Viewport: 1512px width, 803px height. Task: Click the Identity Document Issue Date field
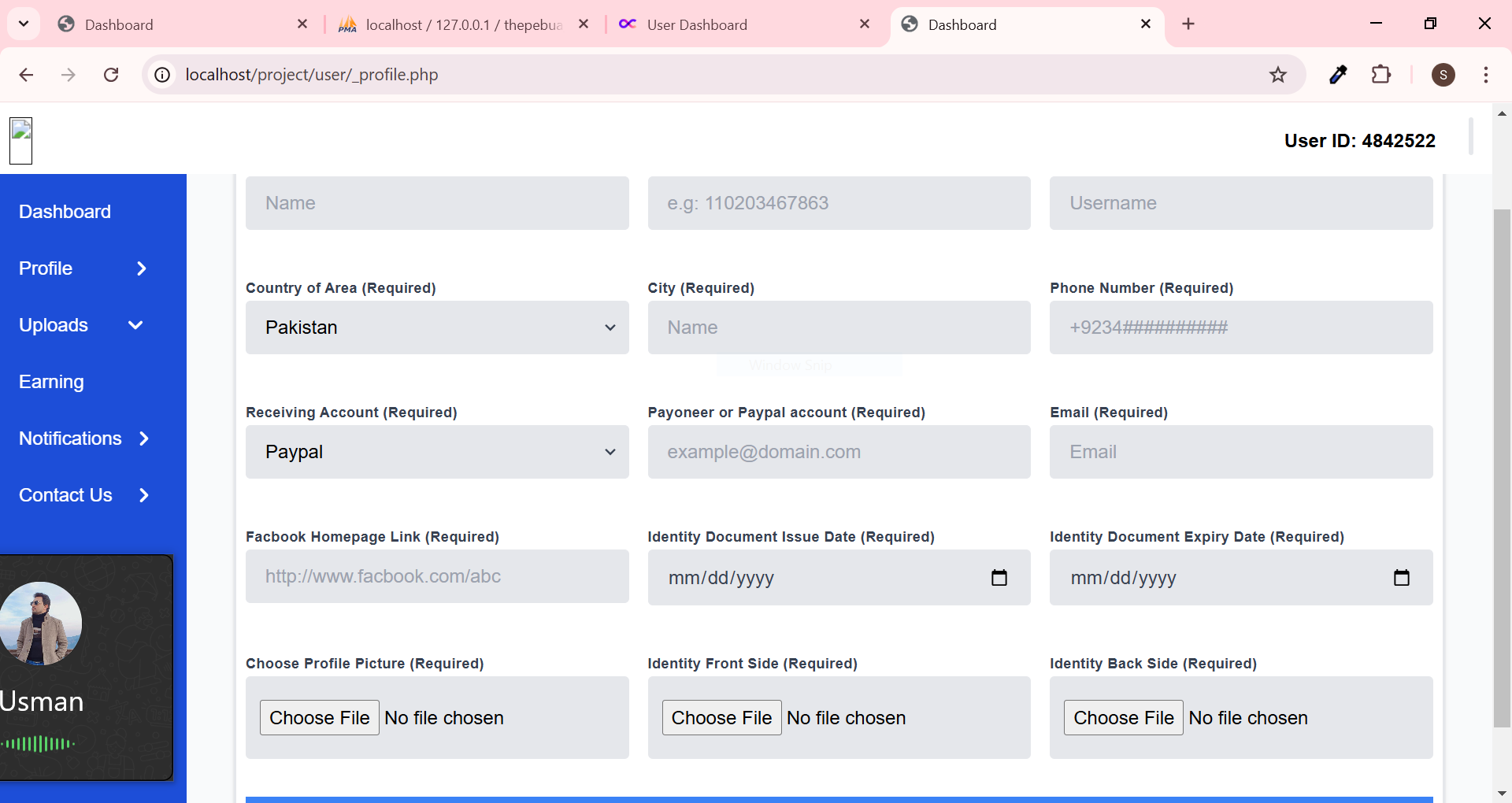tap(839, 578)
